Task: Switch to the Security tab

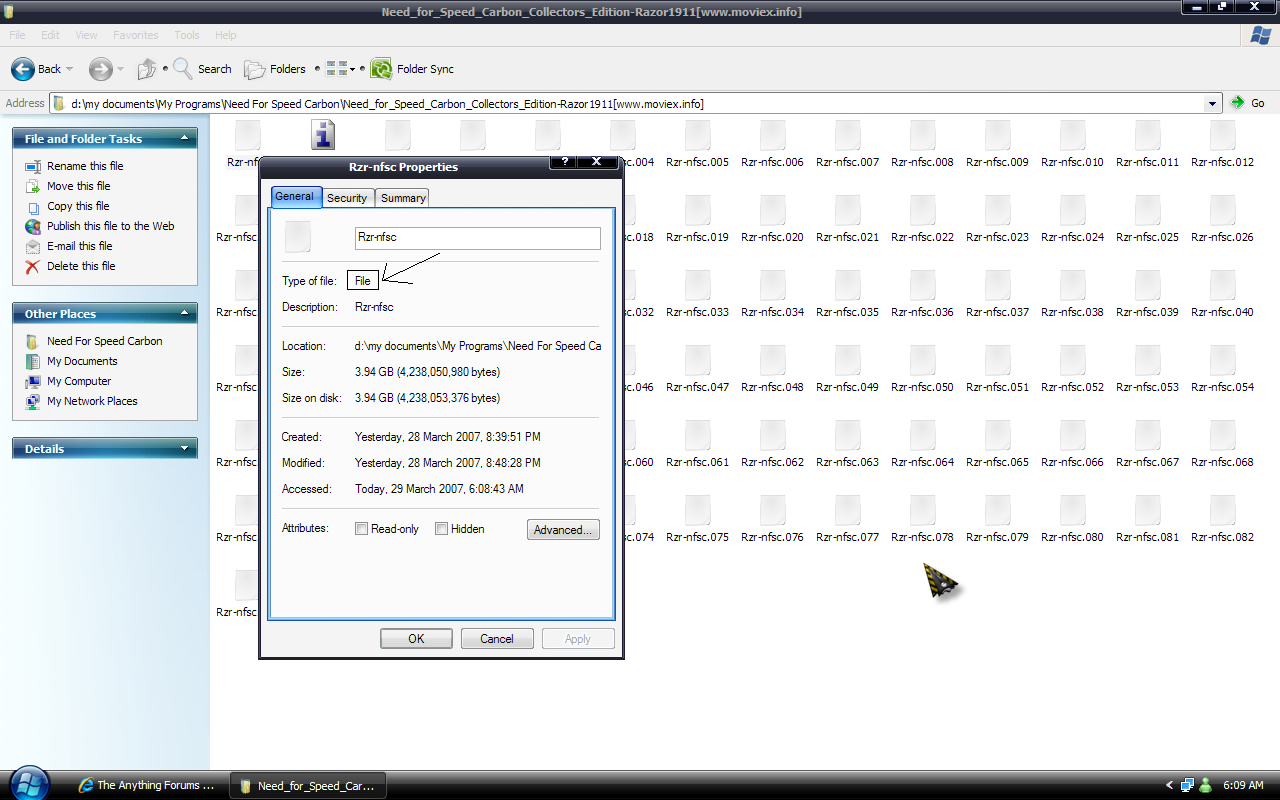Action: (347, 198)
